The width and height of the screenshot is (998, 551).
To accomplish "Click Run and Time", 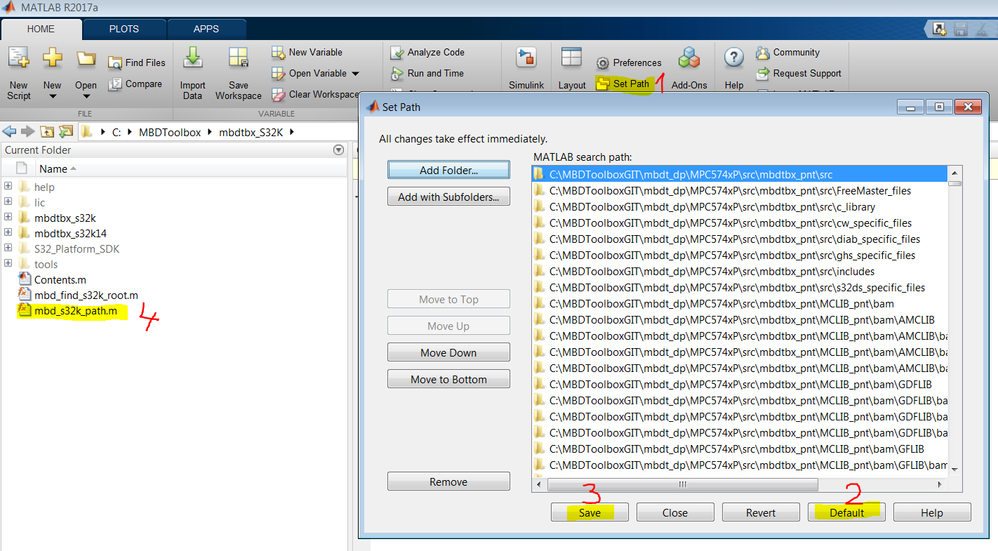I will pos(428,73).
